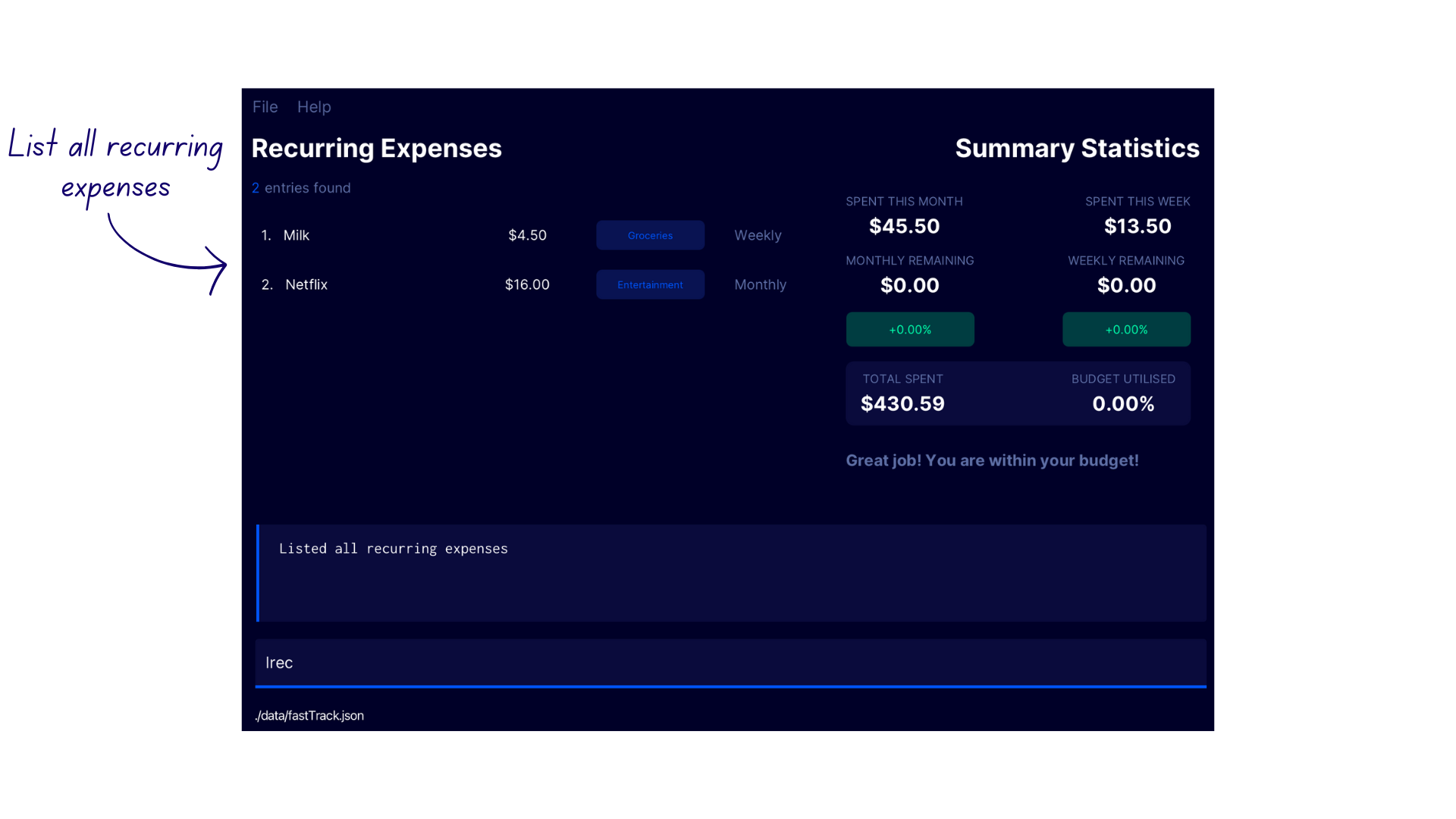The width and height of the screenshot is (1456, 819).
Task: Open the Help menu
Action: click(x=314, y=107)
